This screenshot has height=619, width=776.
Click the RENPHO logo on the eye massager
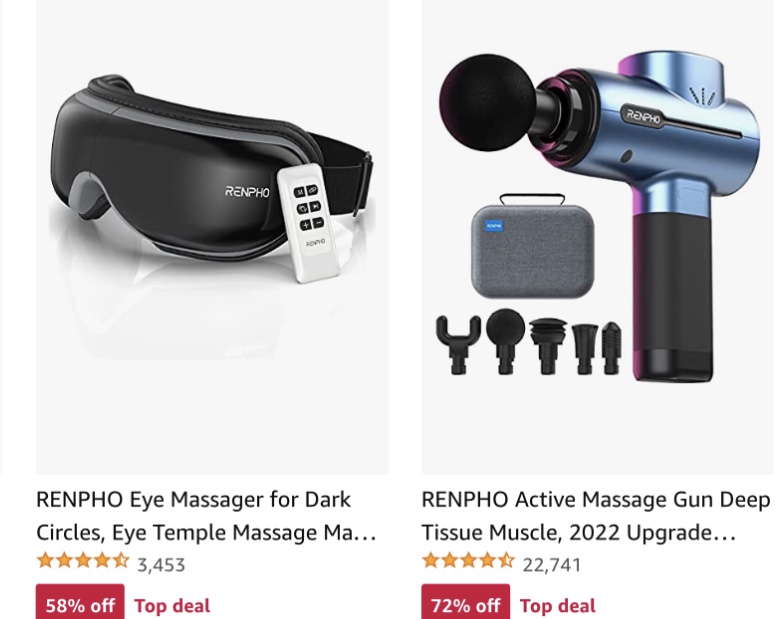pyautogui.click(x=247, y=191)
